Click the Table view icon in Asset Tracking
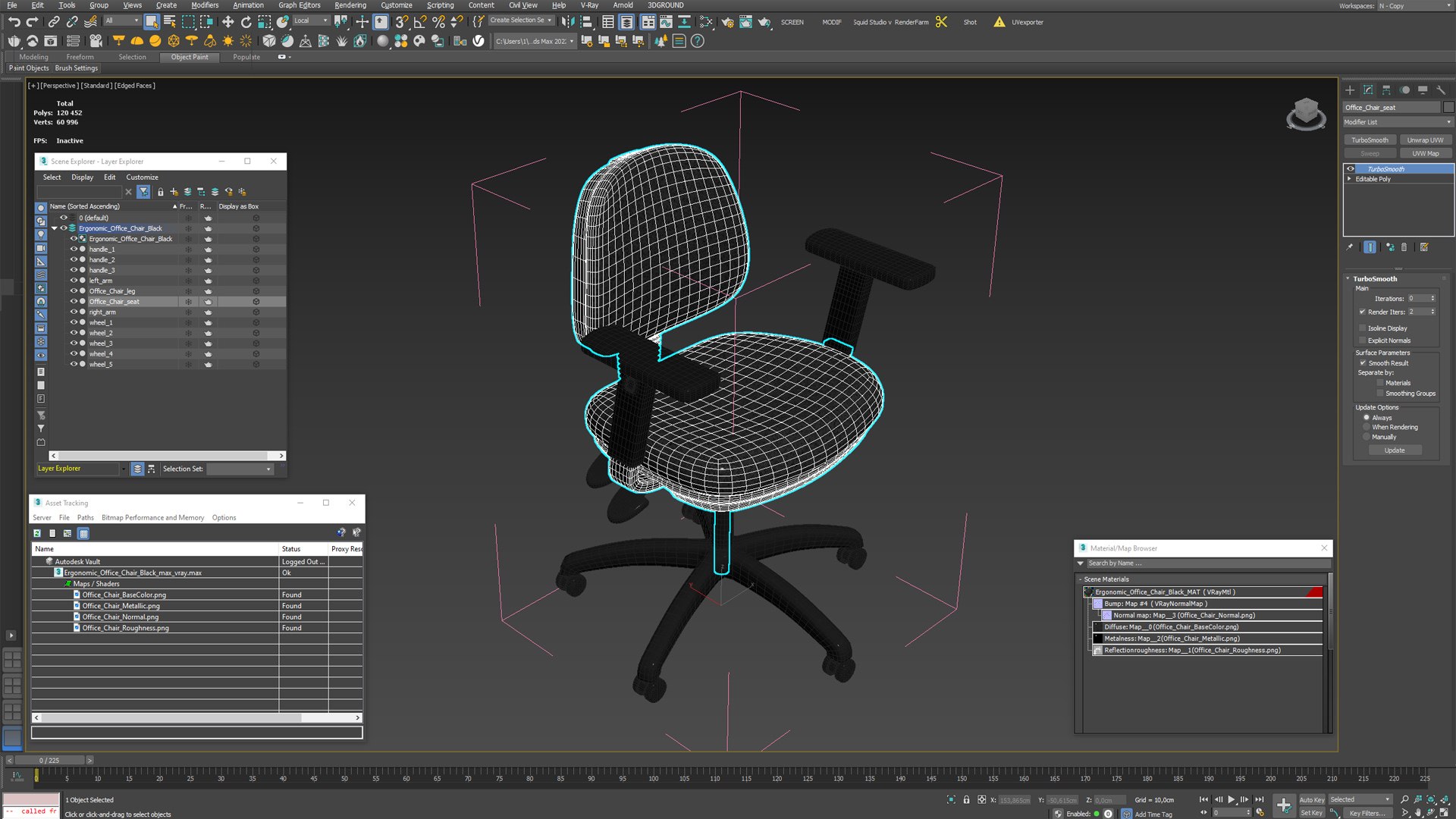The height and width of the screenshot is (819, 1456). click(83, 533)
